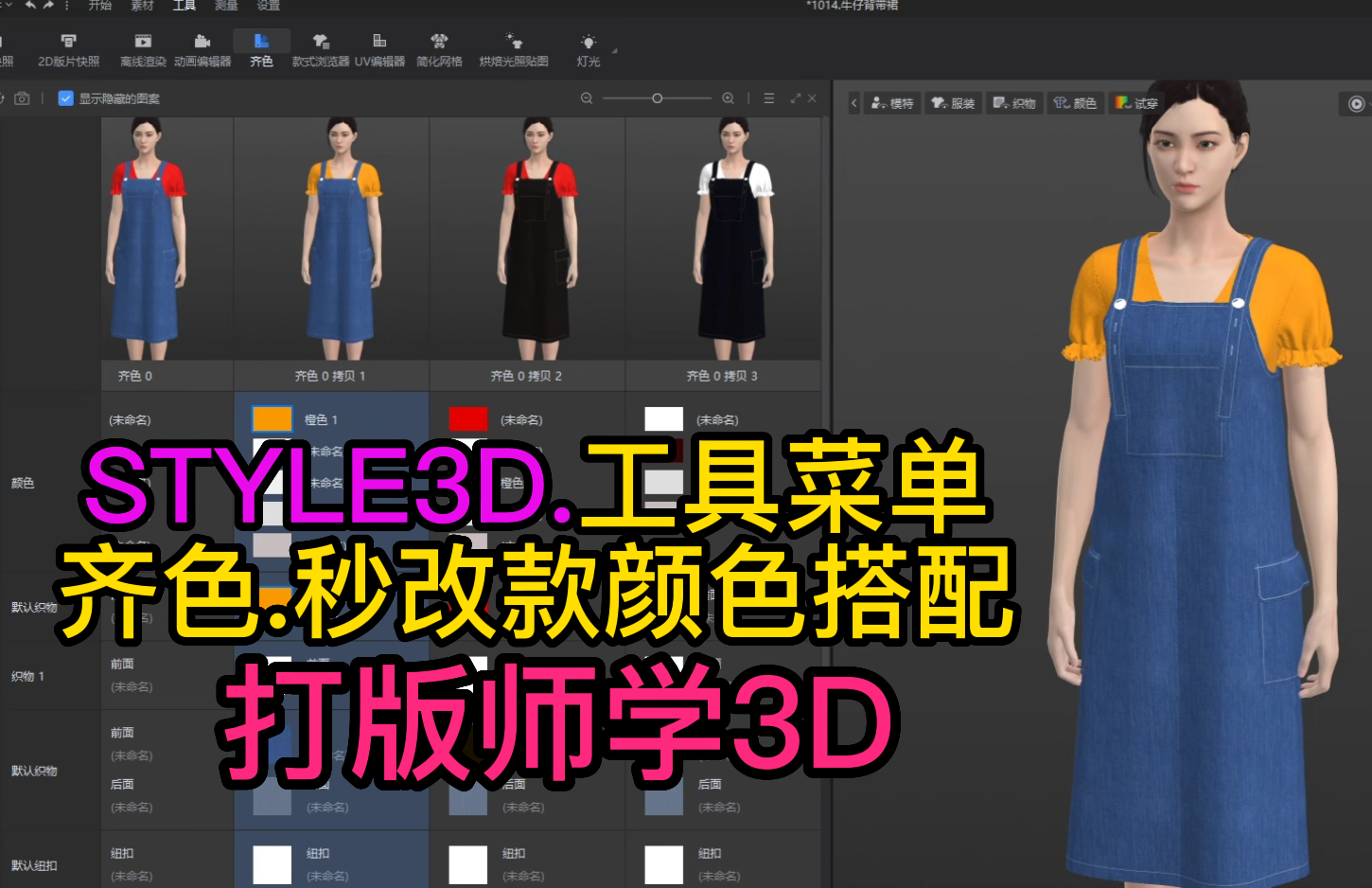Open 离线渲染 offline render tool
1372x888 pixels.
[143, 50]
